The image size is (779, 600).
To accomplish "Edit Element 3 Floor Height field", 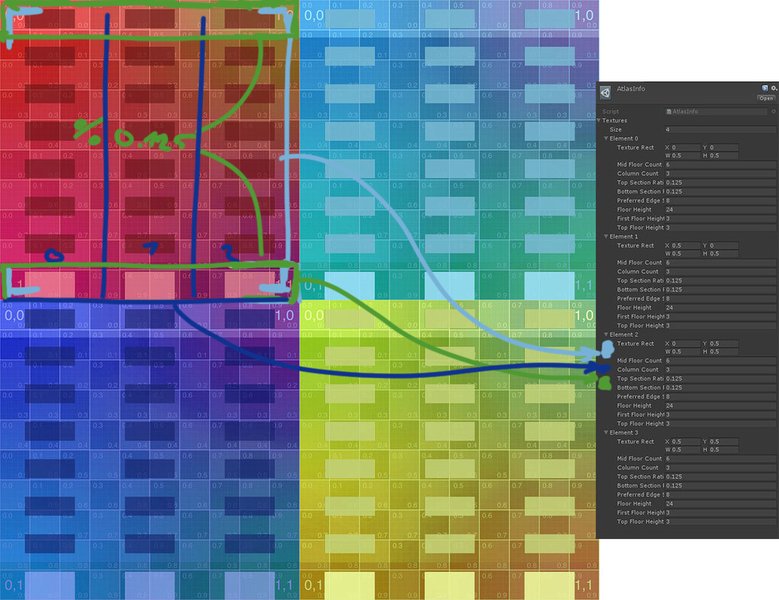I will pos(720,504).
